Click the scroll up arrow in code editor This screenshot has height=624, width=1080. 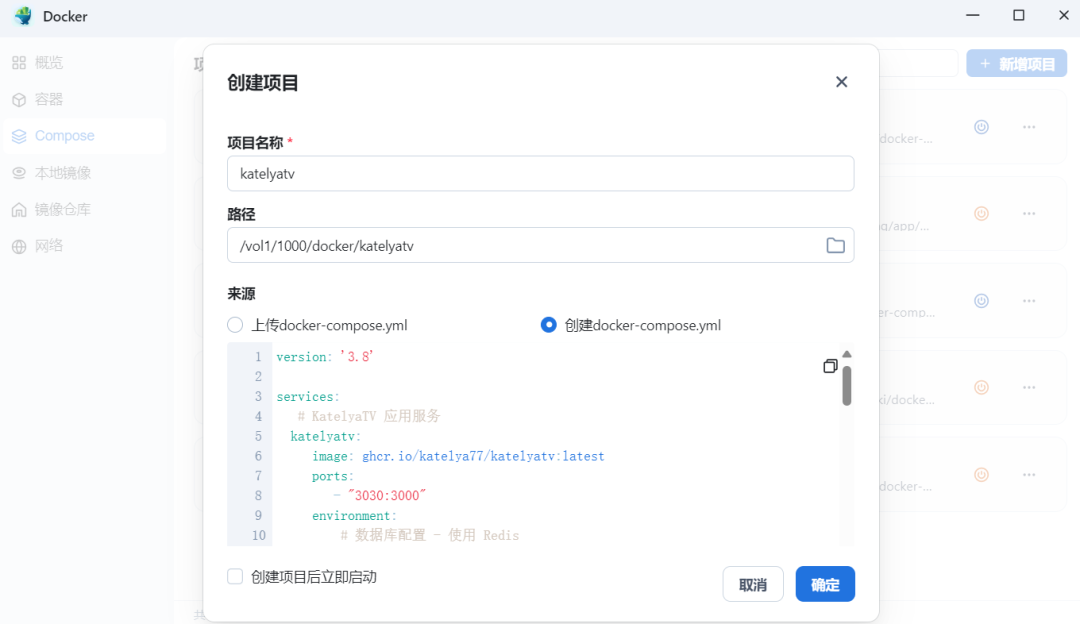[x=847, y=354]
